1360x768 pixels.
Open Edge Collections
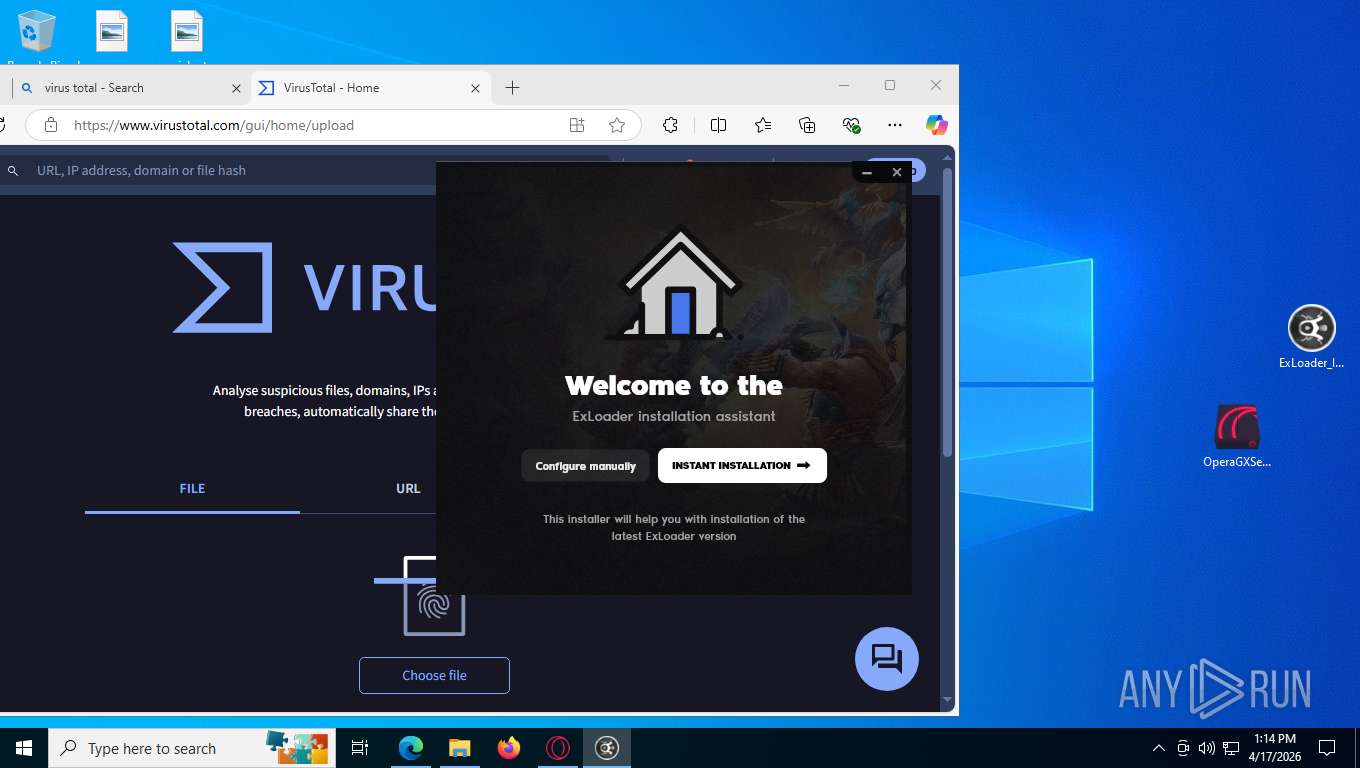[807, 125]
